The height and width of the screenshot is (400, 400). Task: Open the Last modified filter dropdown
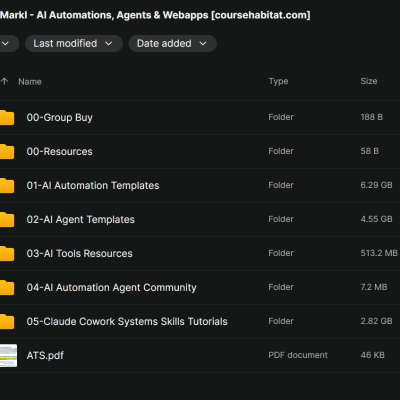74,43
